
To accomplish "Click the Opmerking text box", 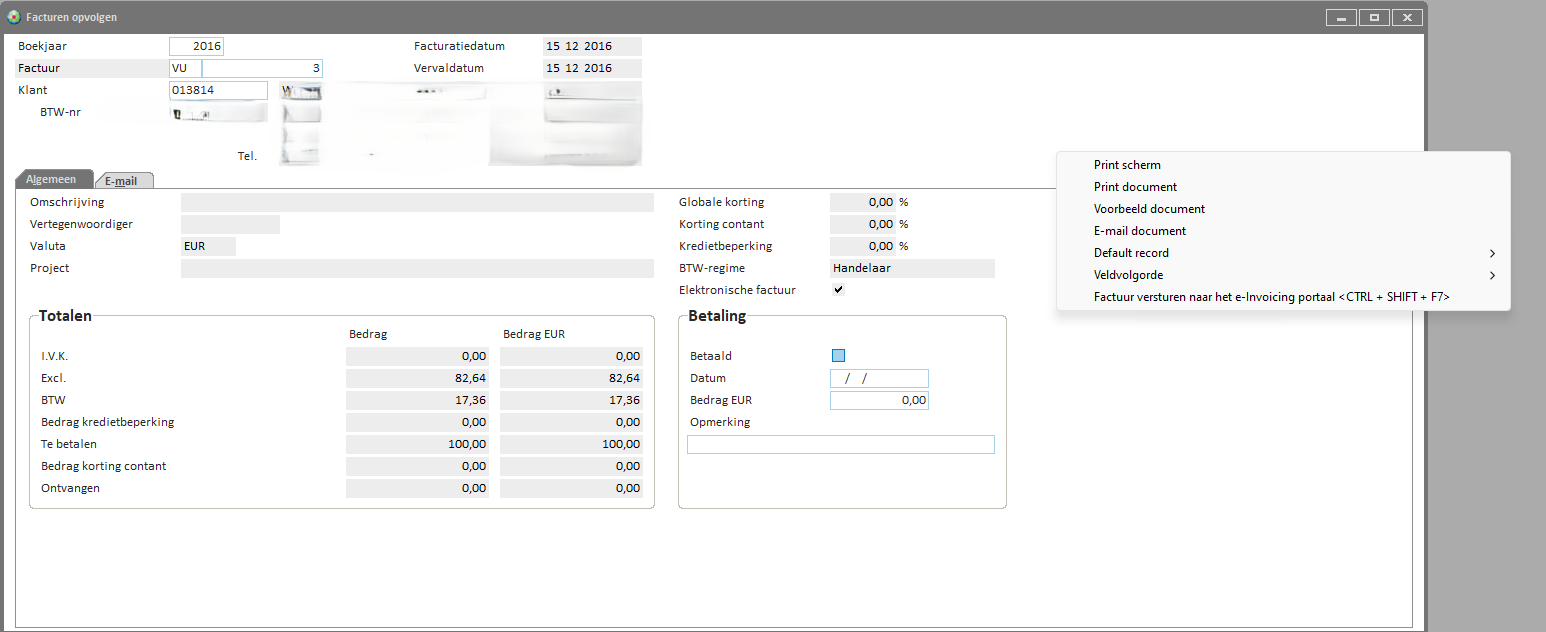I will 840,444.
